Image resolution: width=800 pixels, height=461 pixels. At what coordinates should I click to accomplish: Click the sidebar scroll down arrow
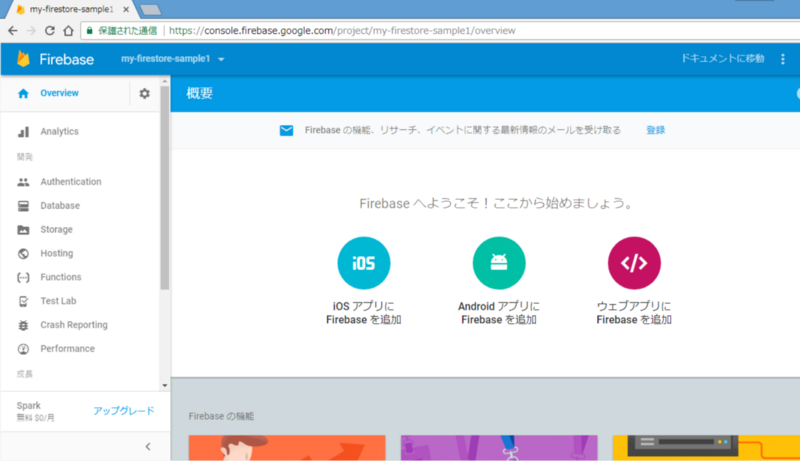pyautogui.click(x=165, y=386)
